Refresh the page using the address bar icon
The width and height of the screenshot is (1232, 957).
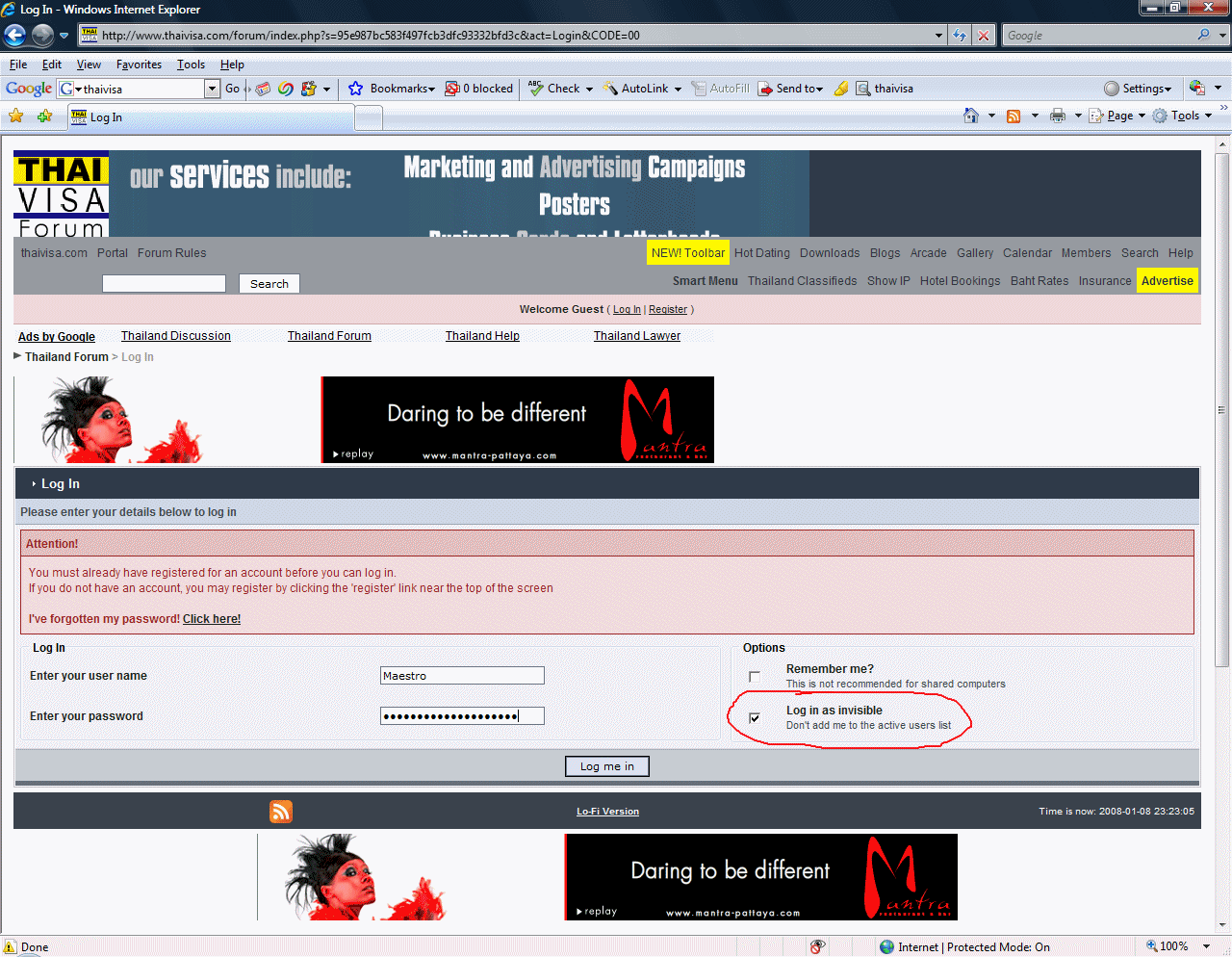coord(960,36)
